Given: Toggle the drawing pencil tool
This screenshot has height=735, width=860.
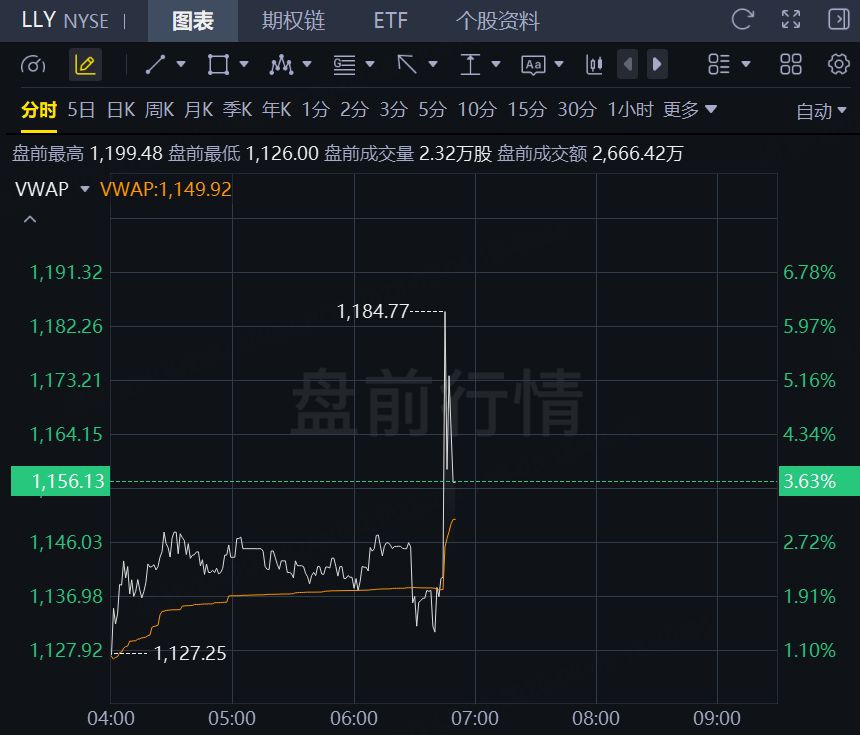Looking at the screenshot, I should pyautogui.click(x=86, y=65).
